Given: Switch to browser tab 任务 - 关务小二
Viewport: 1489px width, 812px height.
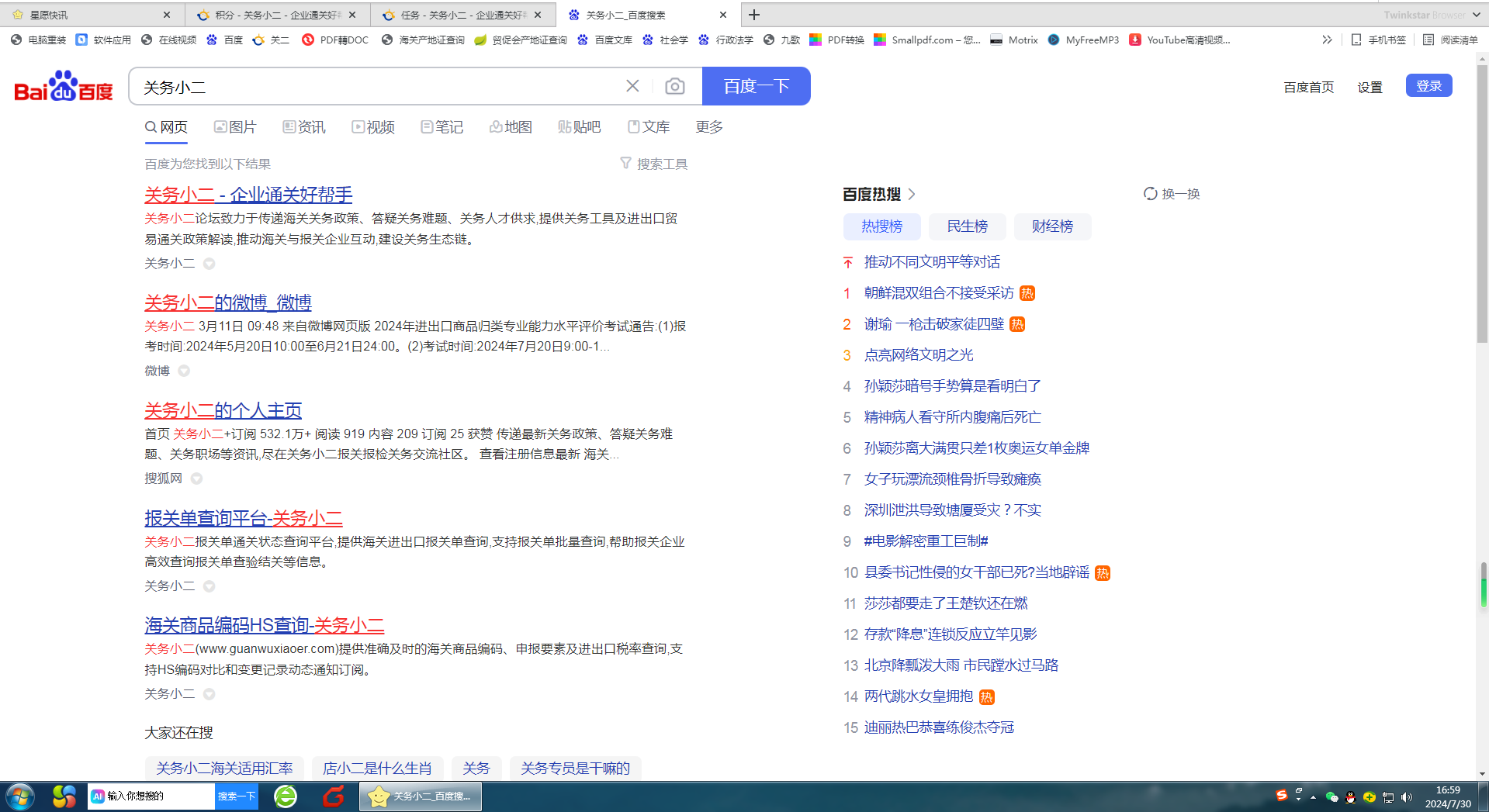Looking at the screenshot, I should tap(462, 15).
